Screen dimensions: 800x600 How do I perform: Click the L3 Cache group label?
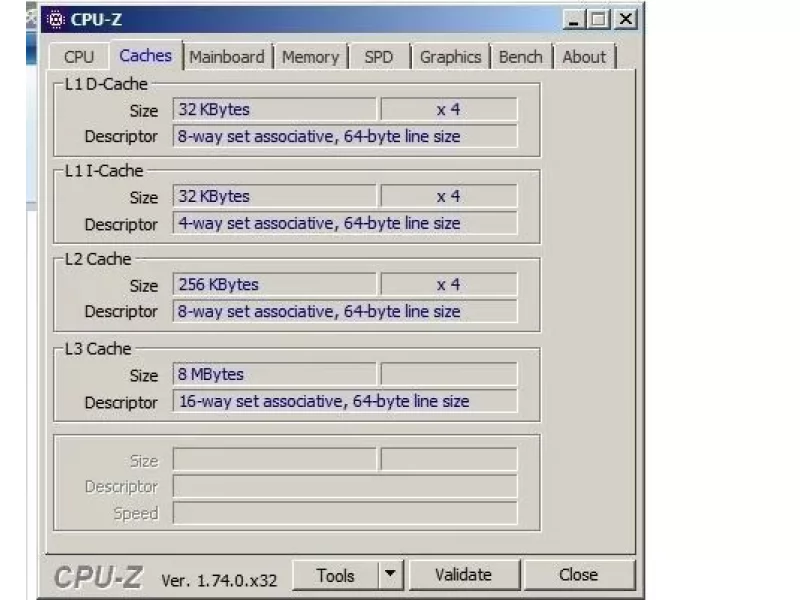[x=98, y=348]
